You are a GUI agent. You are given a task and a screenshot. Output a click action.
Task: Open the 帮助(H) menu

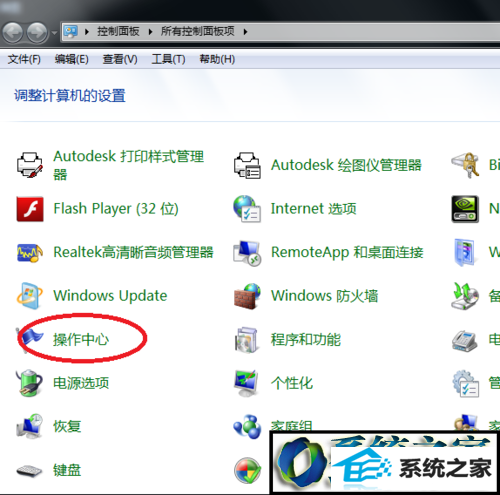point(217,59)
